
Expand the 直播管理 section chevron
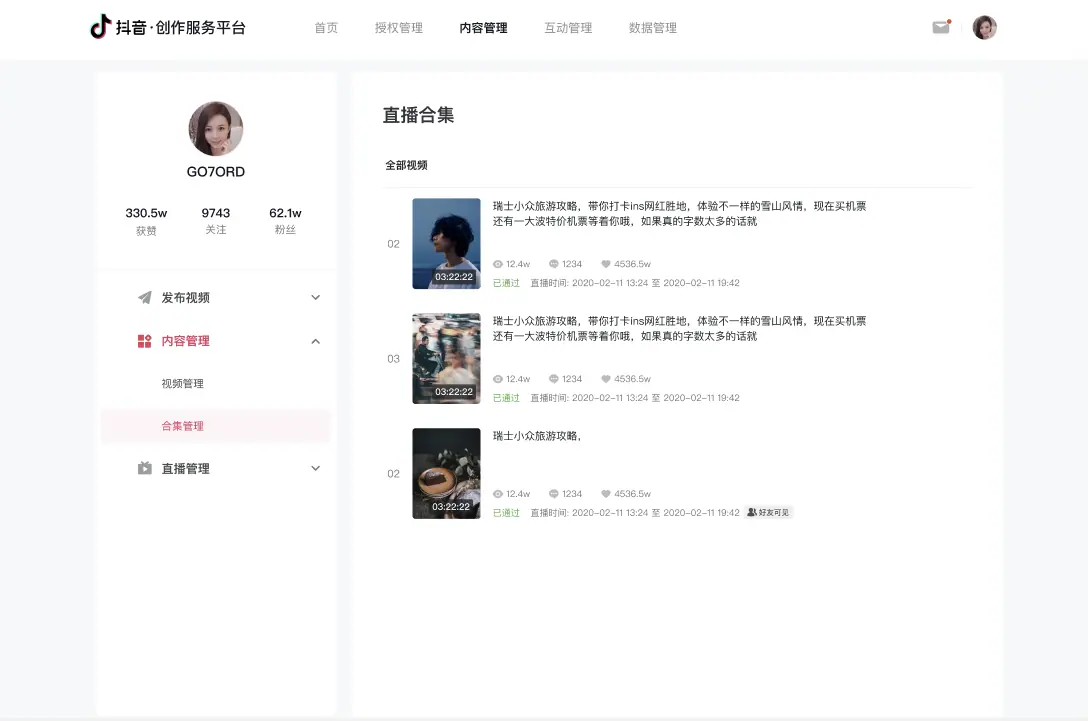[x=316, y=468]
